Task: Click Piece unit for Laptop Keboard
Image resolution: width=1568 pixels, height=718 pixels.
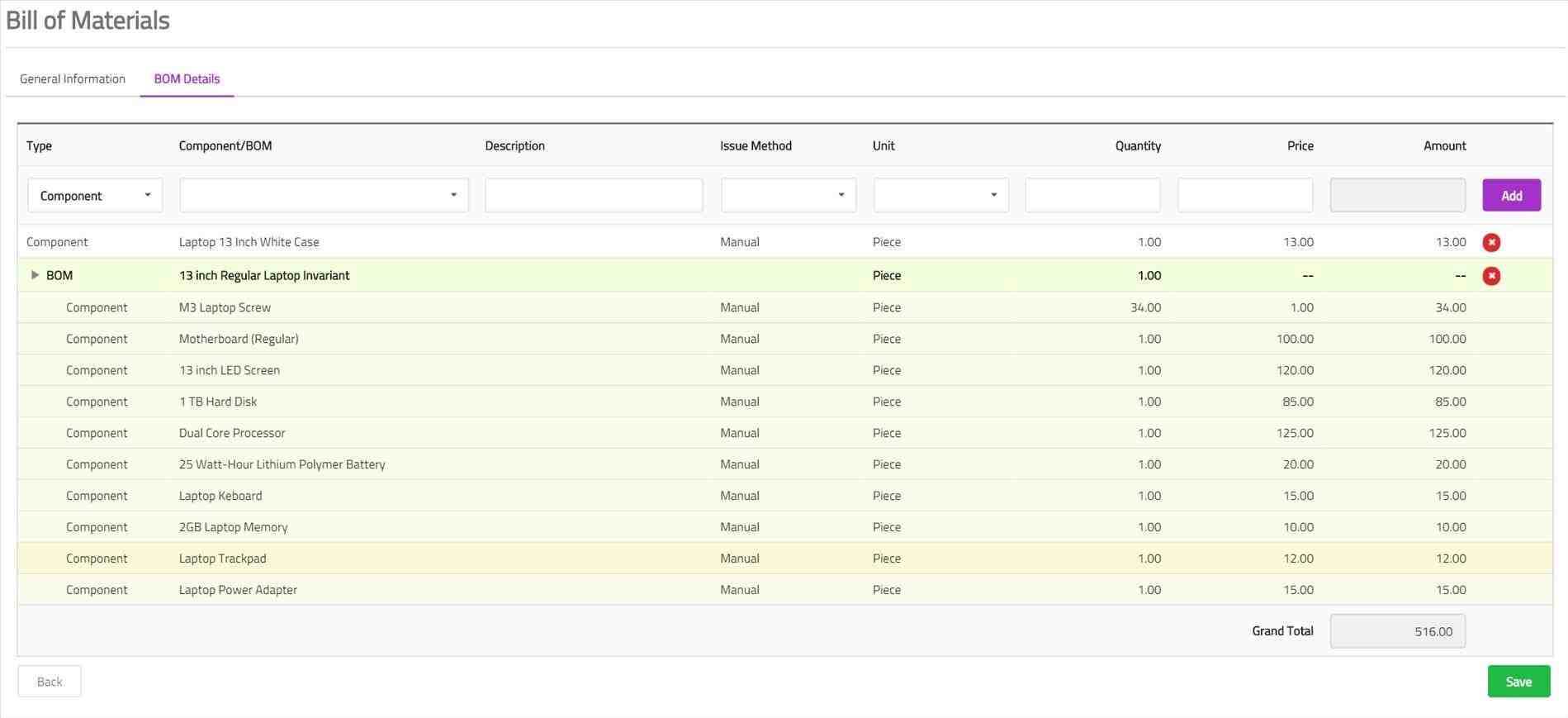Action: point(887,496)
